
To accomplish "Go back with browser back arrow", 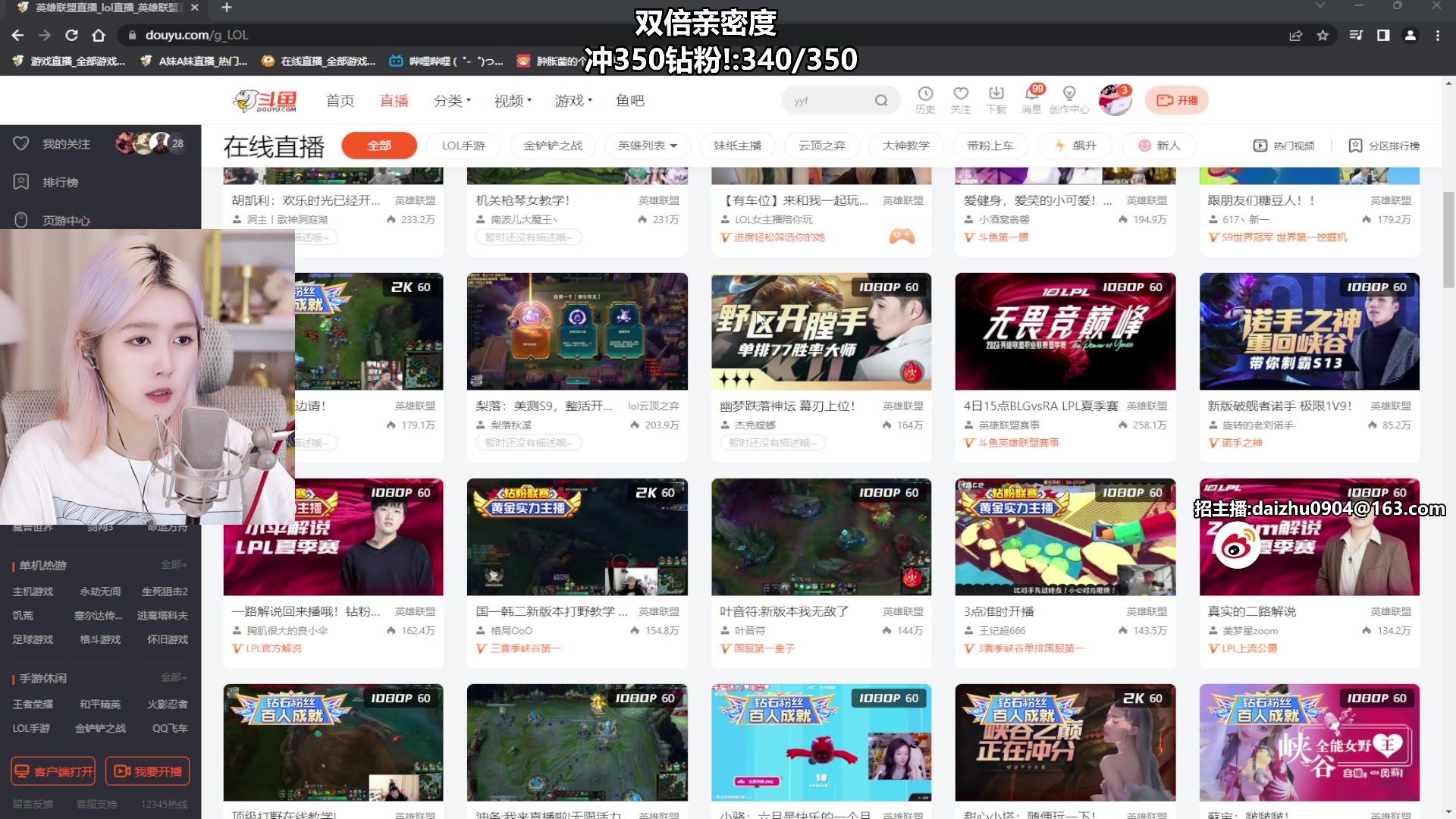I will coord(18,35).
